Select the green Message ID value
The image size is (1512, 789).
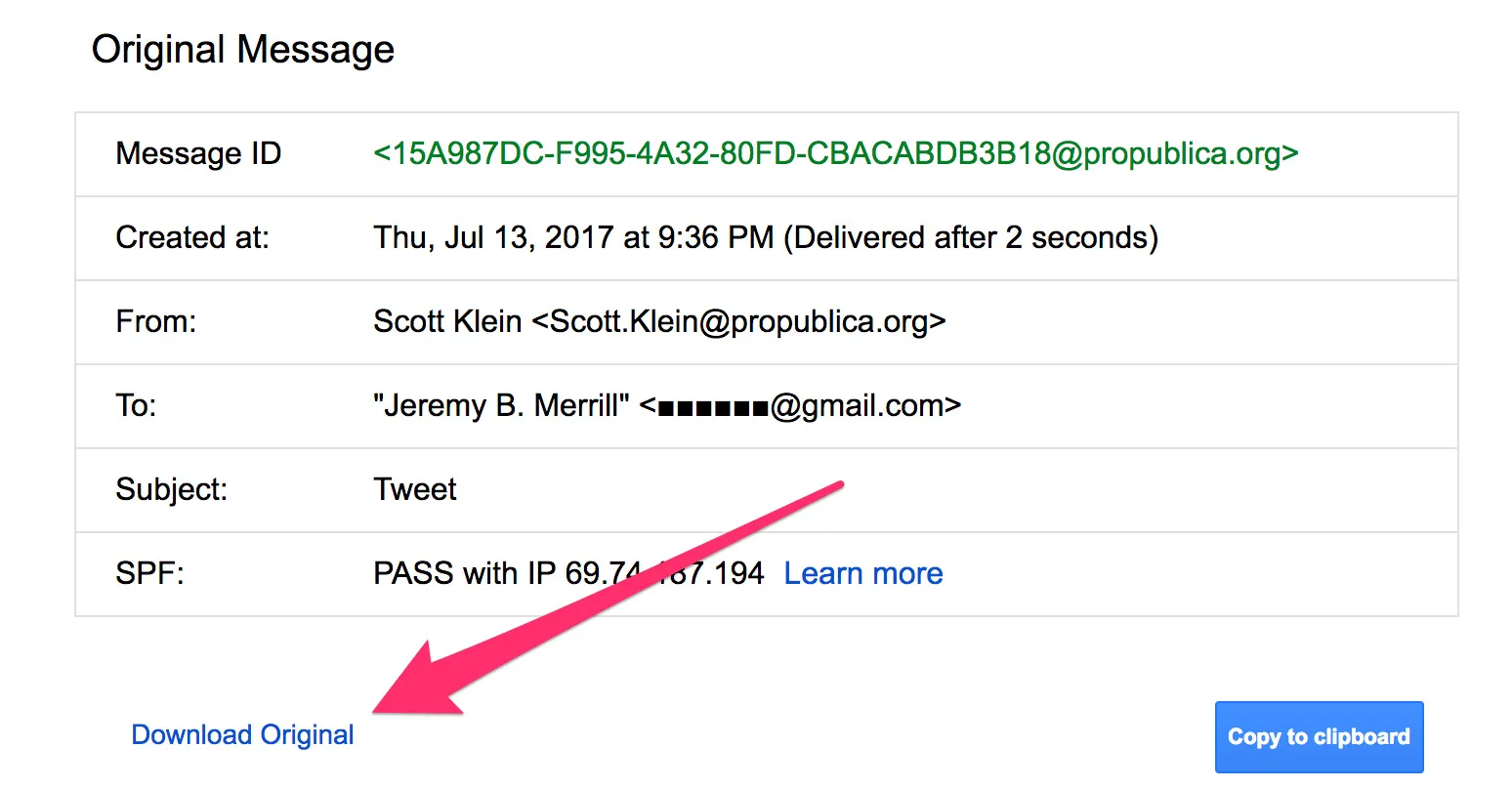pos(835,153)
